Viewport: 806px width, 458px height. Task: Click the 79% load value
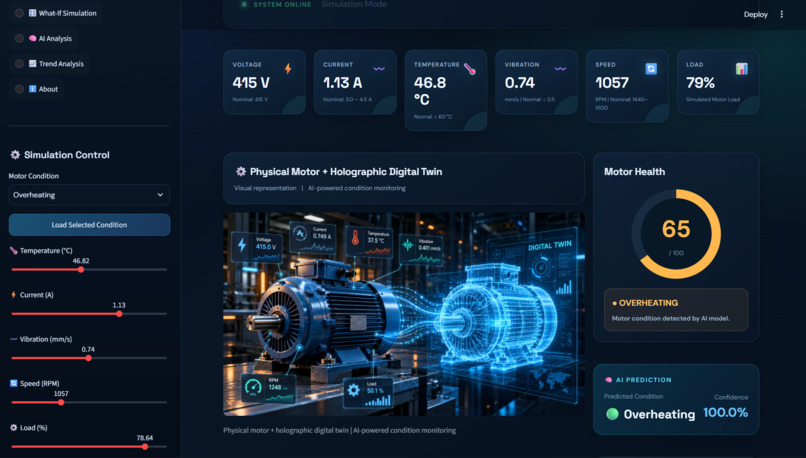[x=700, y=83]
